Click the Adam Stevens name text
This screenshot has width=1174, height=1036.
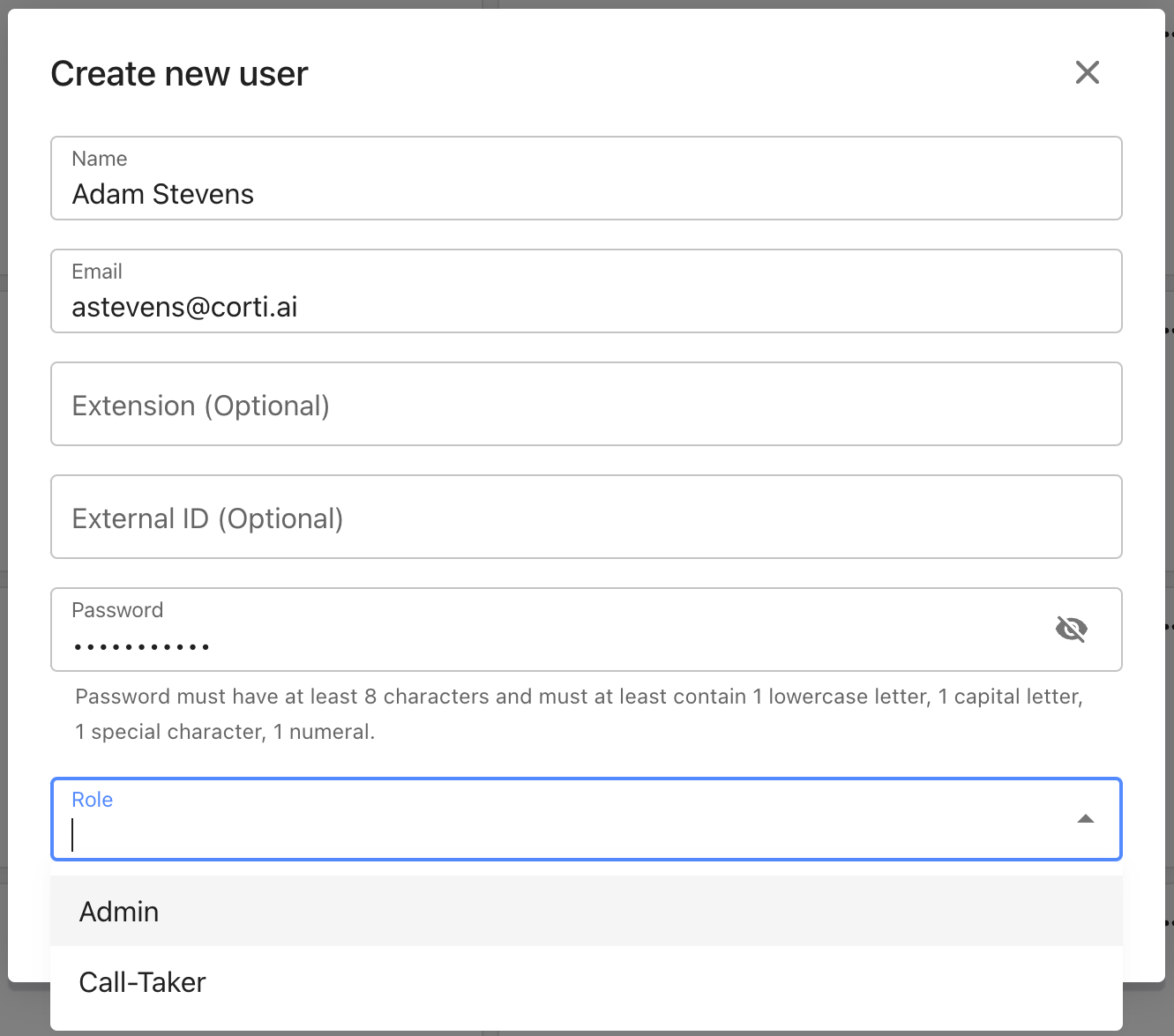click(x=162, y=194)
